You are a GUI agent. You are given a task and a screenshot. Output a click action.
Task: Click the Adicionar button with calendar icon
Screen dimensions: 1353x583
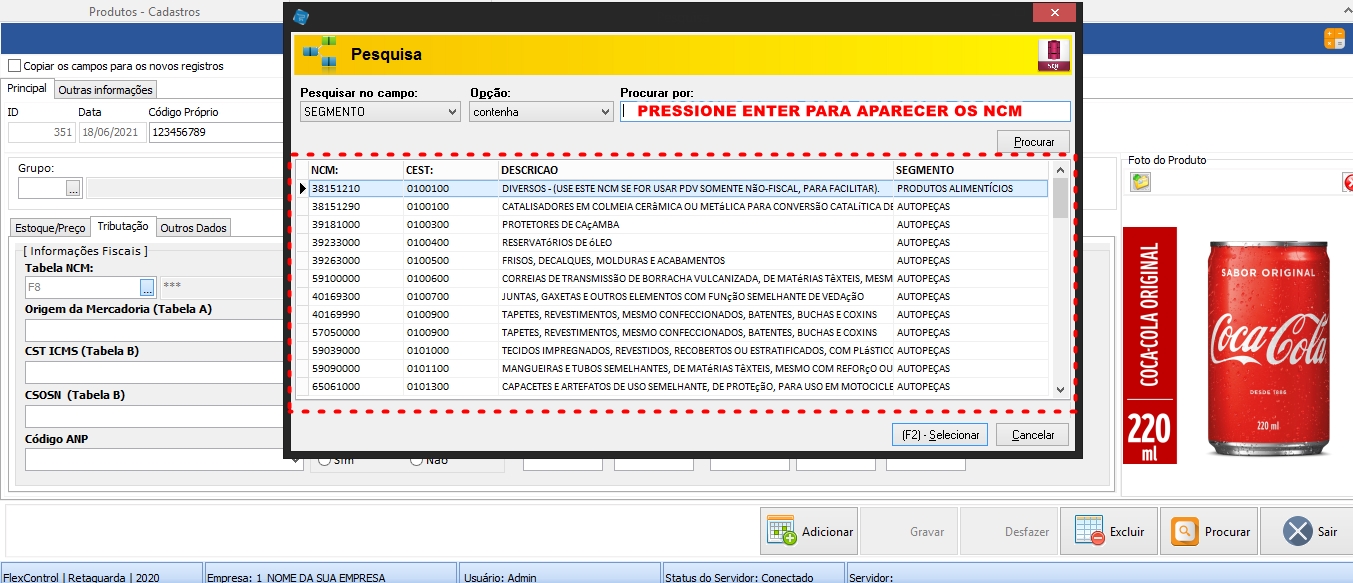coord(810,531)
